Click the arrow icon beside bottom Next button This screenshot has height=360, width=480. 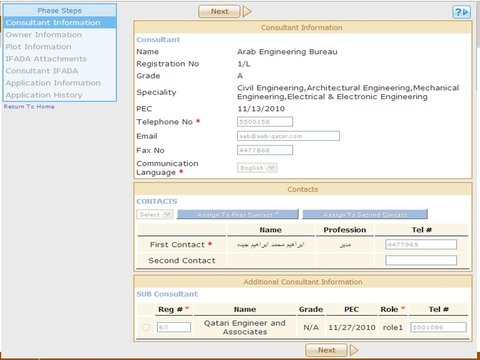[x=354, y=350]
